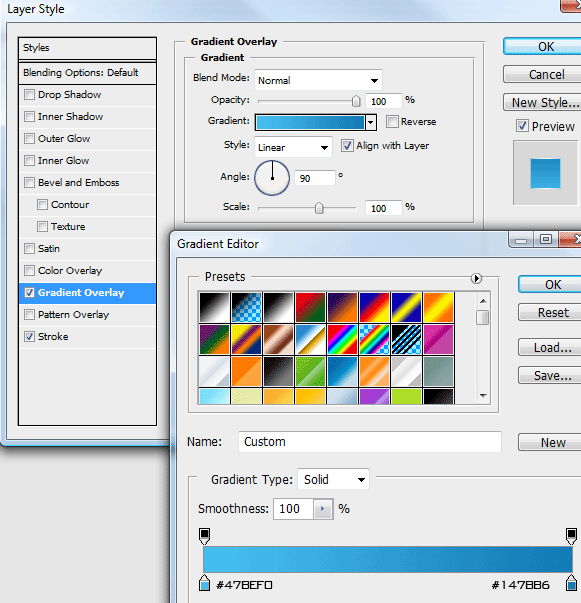This screenshot has height=603, width=581.
Task: Click the angle dial control
Action: pyautogui.click(x=272, y=178)
